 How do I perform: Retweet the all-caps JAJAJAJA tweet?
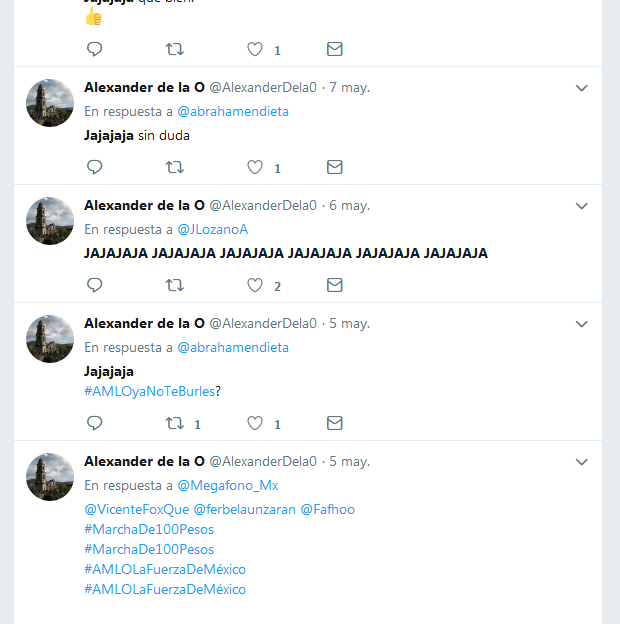(174, 285)
